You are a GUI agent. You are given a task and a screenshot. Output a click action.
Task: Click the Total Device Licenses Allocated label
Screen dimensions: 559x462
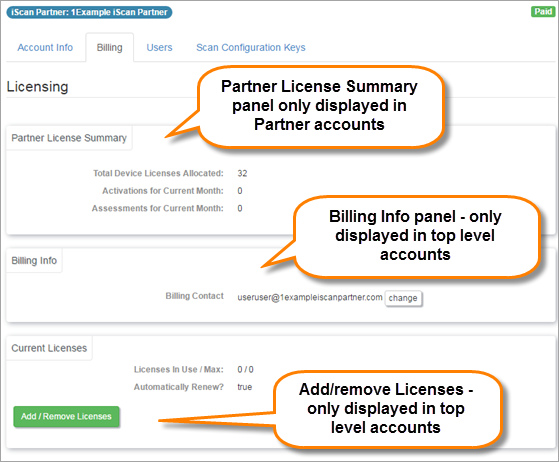click(x=158, y=173)
